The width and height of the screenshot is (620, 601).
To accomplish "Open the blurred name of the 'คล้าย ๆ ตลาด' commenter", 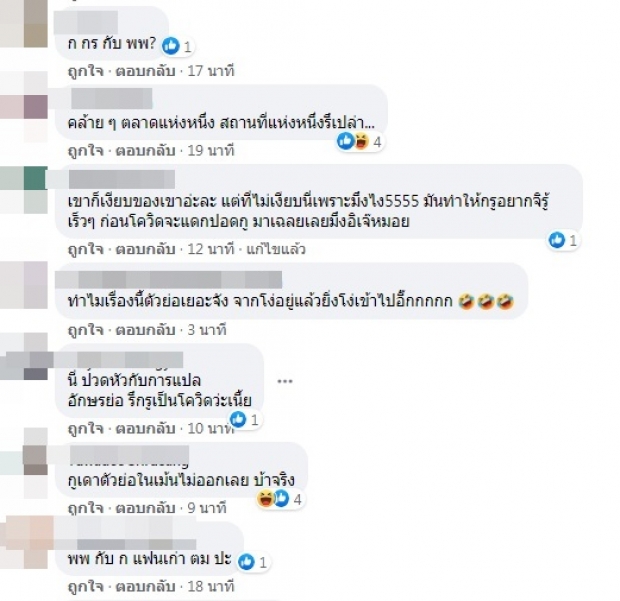I will click(112, 98).
